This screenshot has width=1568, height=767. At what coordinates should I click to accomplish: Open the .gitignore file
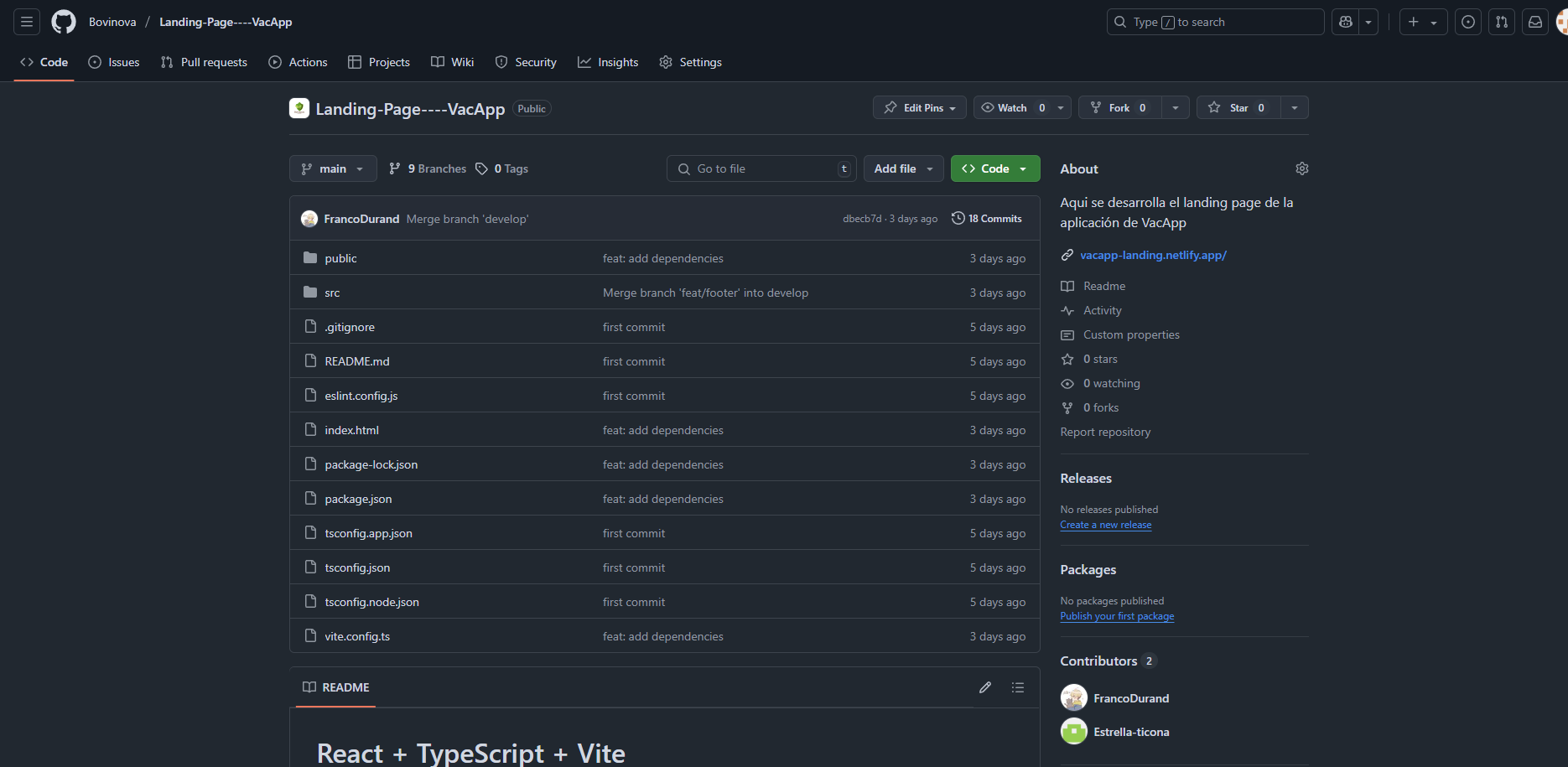point(350,327)
